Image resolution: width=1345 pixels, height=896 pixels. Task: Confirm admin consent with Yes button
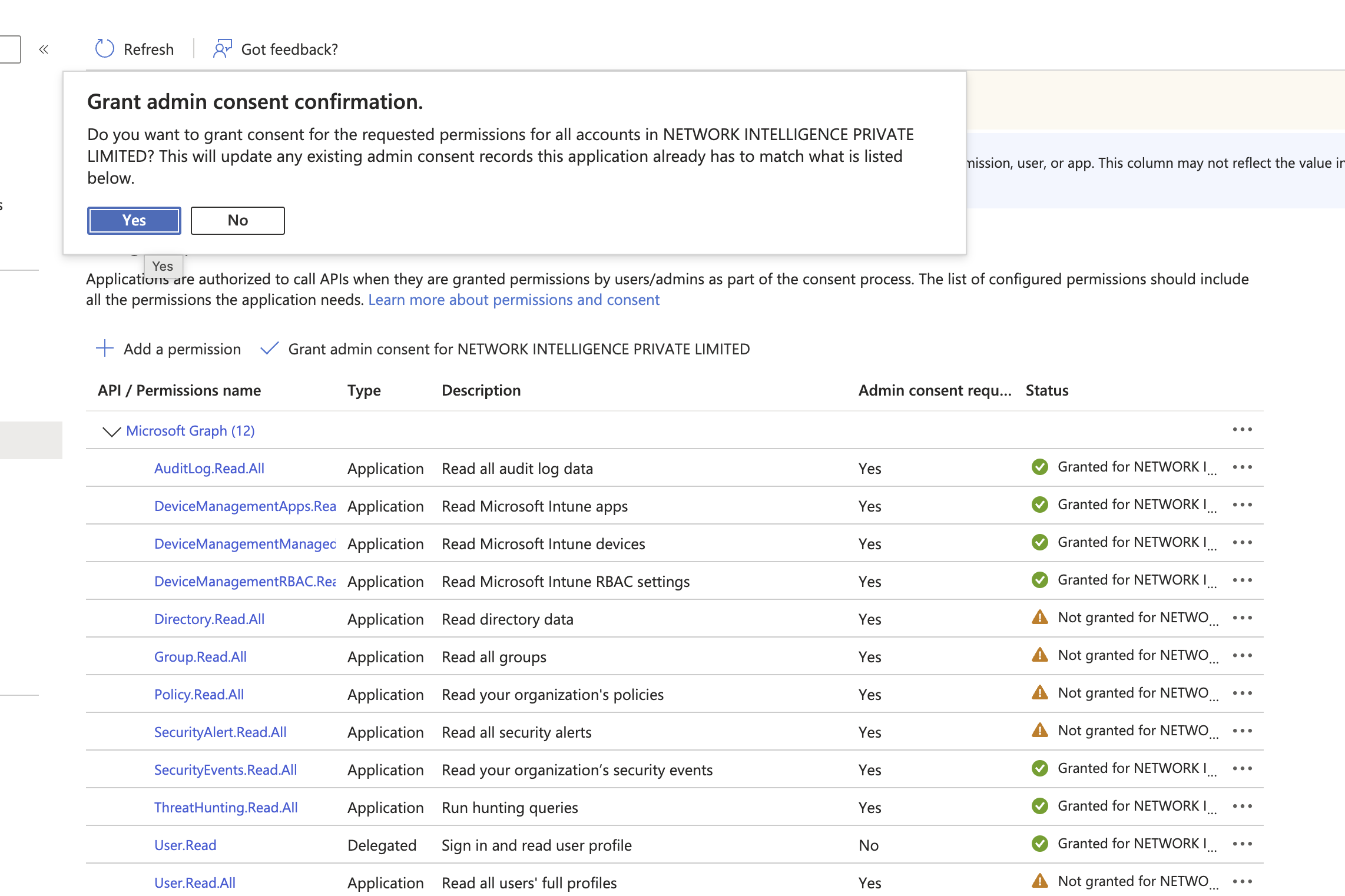pos(134,221)
